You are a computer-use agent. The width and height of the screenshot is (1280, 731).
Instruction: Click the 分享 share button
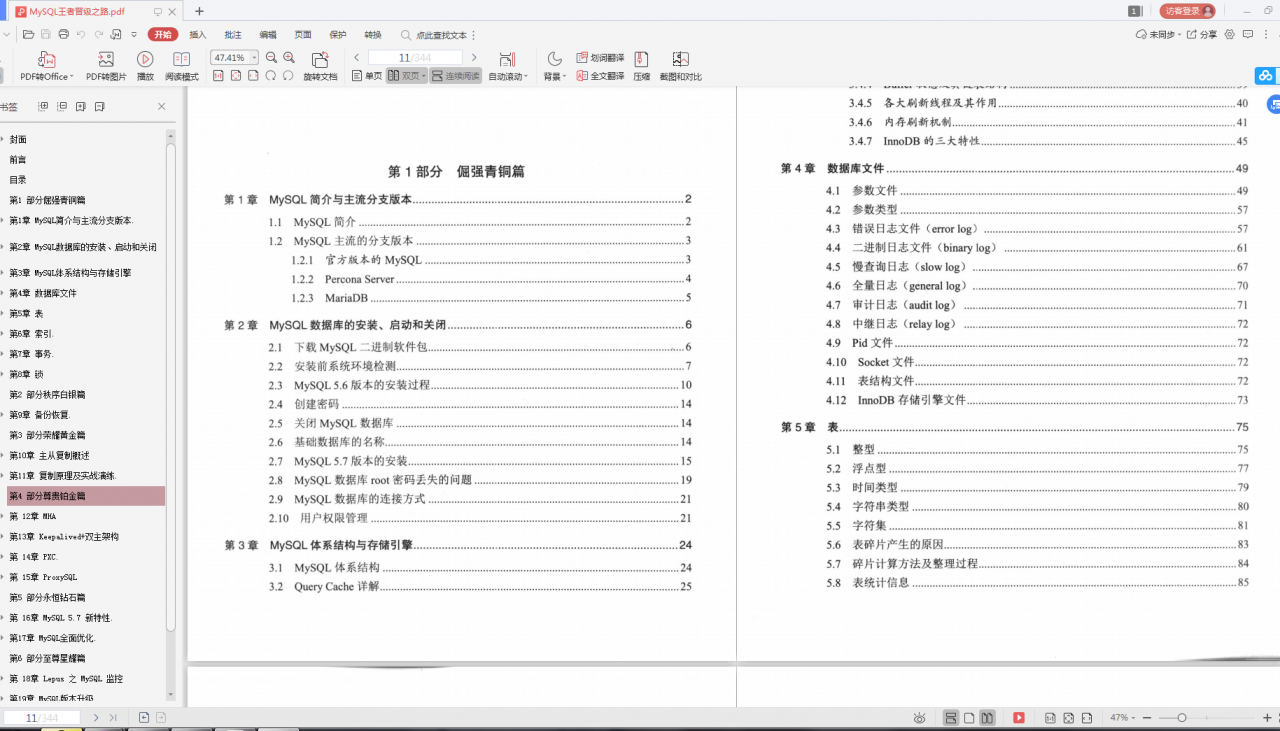click(1203, 34)
